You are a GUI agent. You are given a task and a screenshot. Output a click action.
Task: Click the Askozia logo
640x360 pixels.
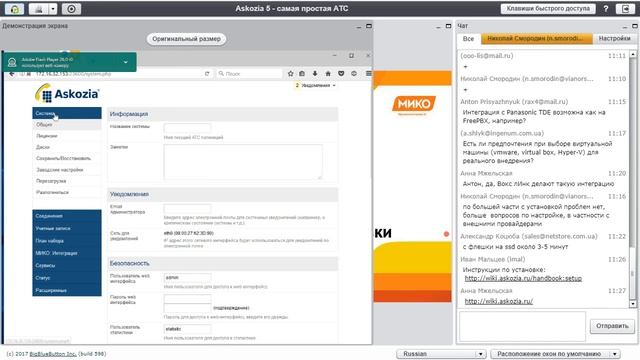pyautogui.click(x=67, y=93)
